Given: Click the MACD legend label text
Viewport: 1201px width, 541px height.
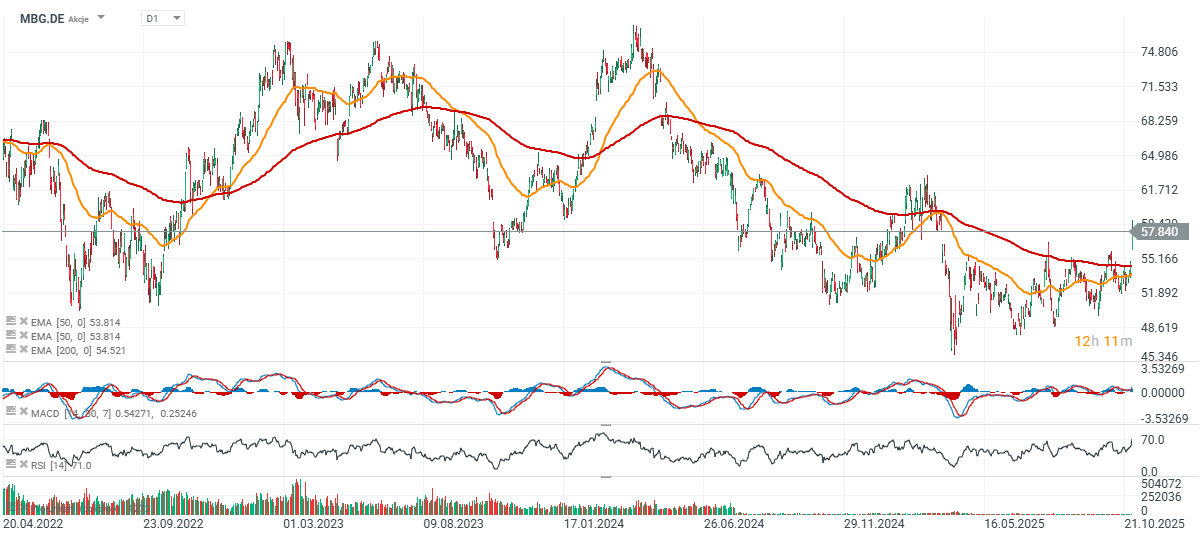Looking at the screenshot, I should click(x=46, y=411).
